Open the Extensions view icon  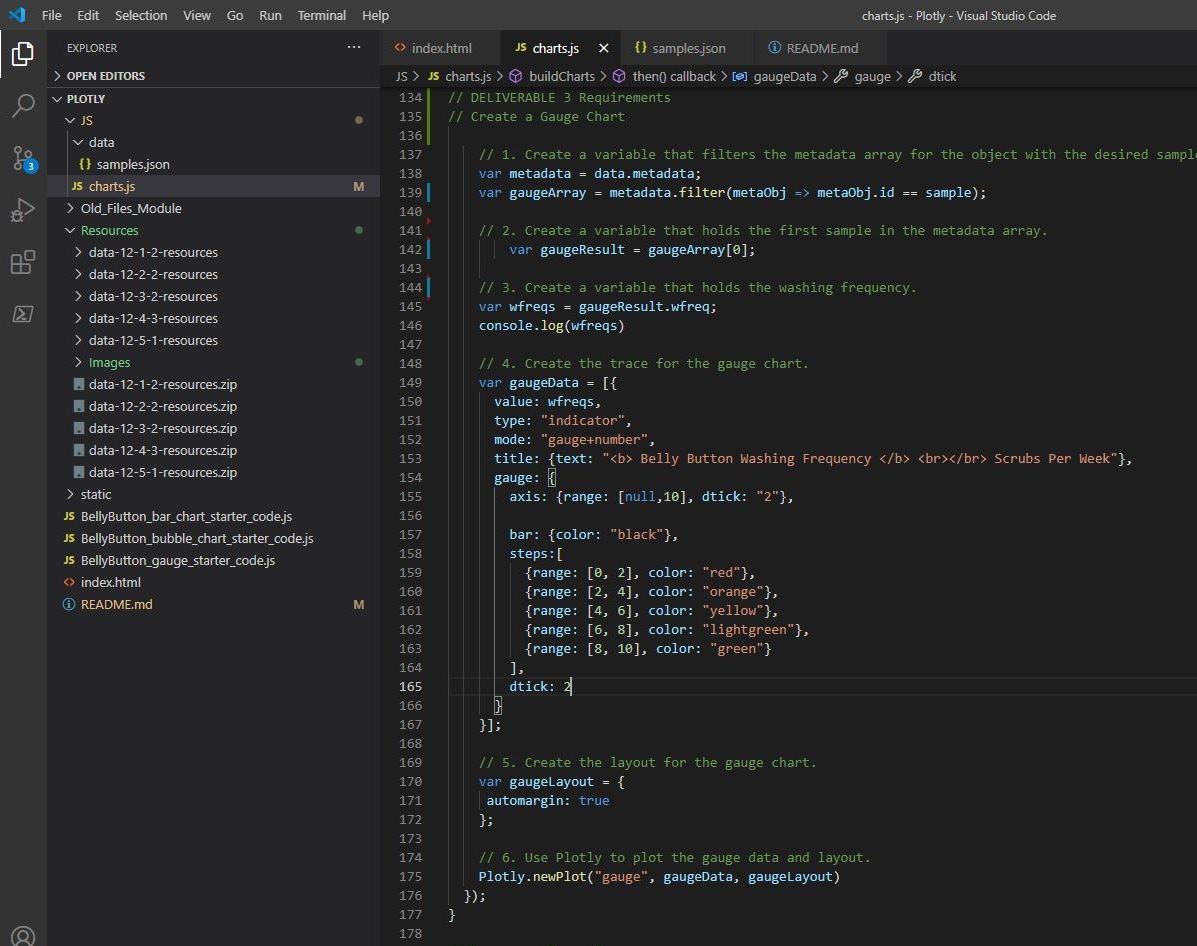(x=22, y=263)
